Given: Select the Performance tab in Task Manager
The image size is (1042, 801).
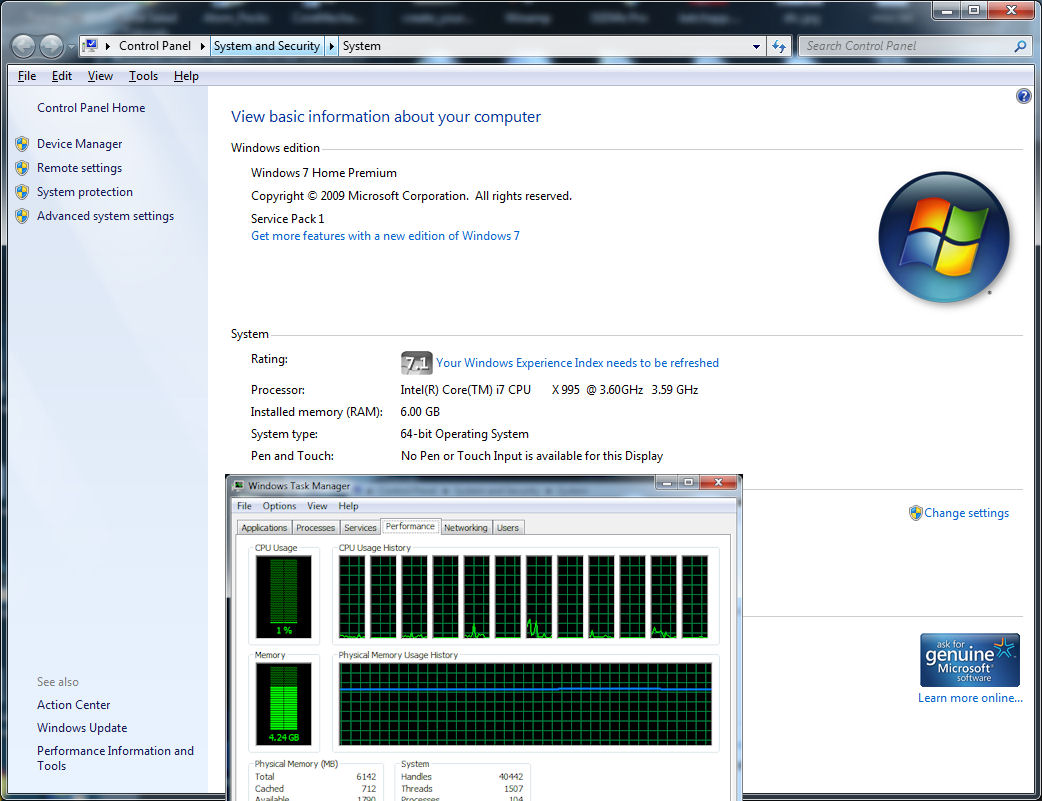Looking at the screenshot, I should (410, 526).
